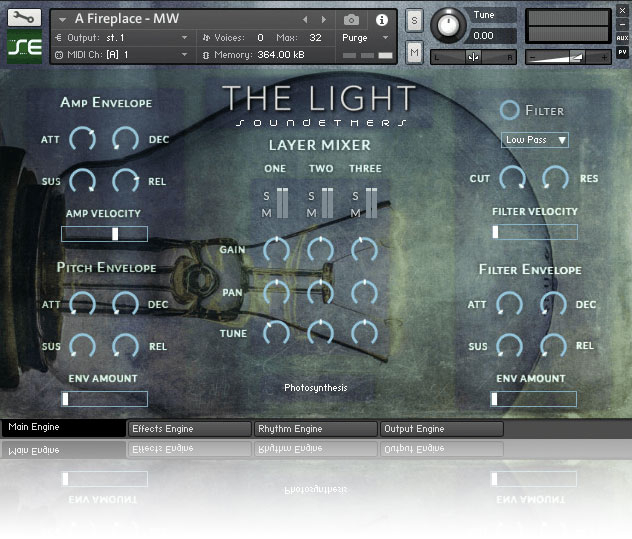Click the SE Soundethers logo
The image size is (632, 539).
pos(24,47)
